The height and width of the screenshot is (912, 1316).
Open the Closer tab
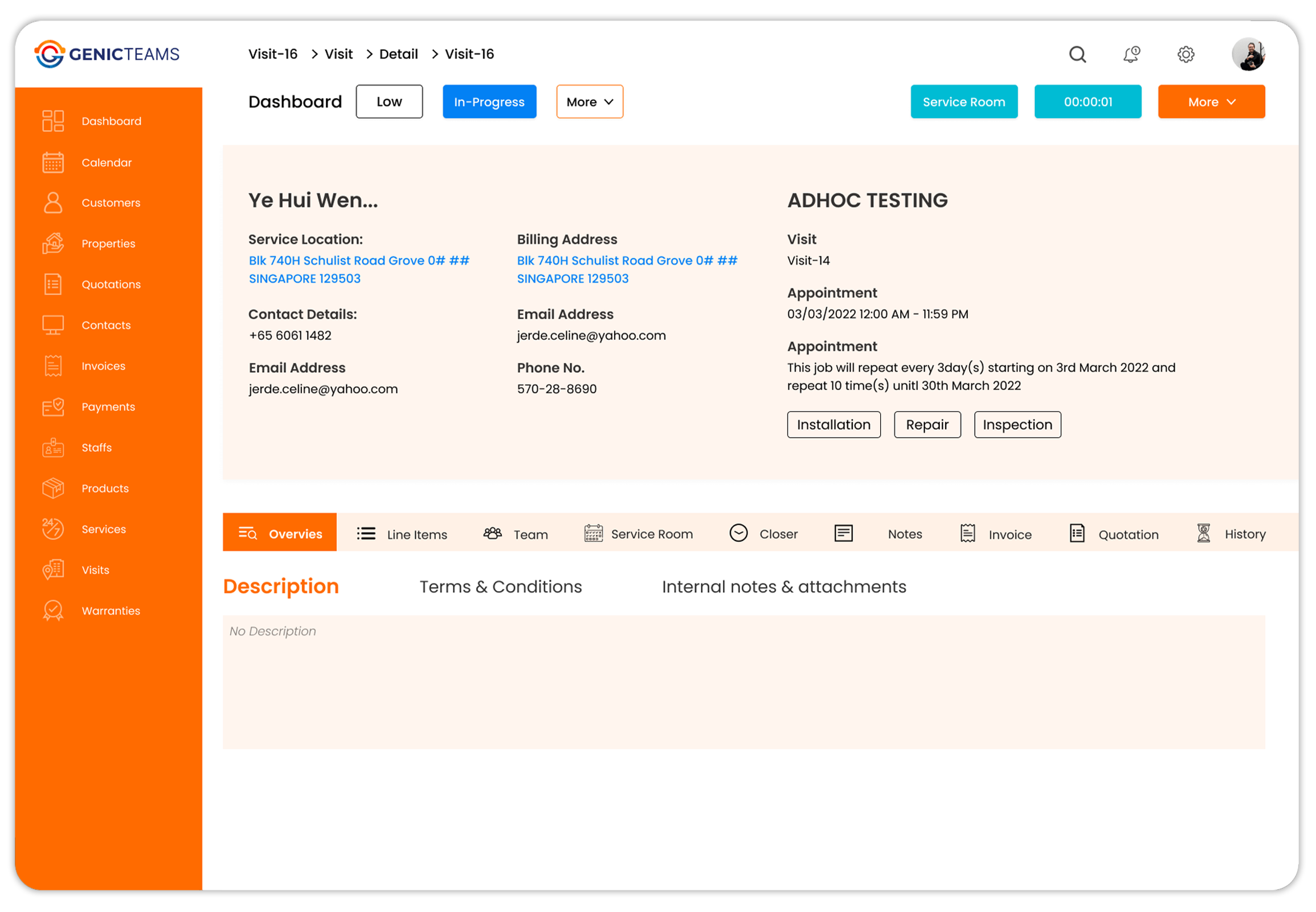(763, 534)
